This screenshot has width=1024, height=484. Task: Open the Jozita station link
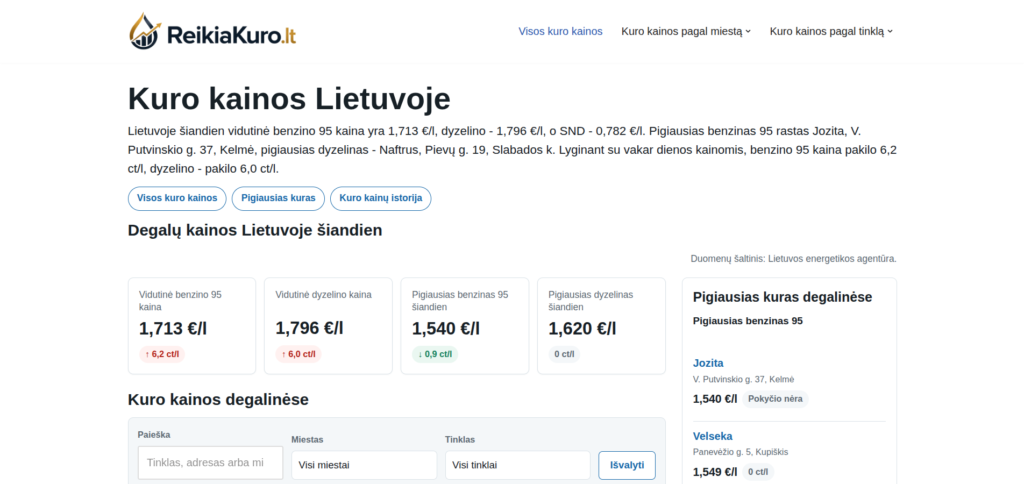pos(708,363)
